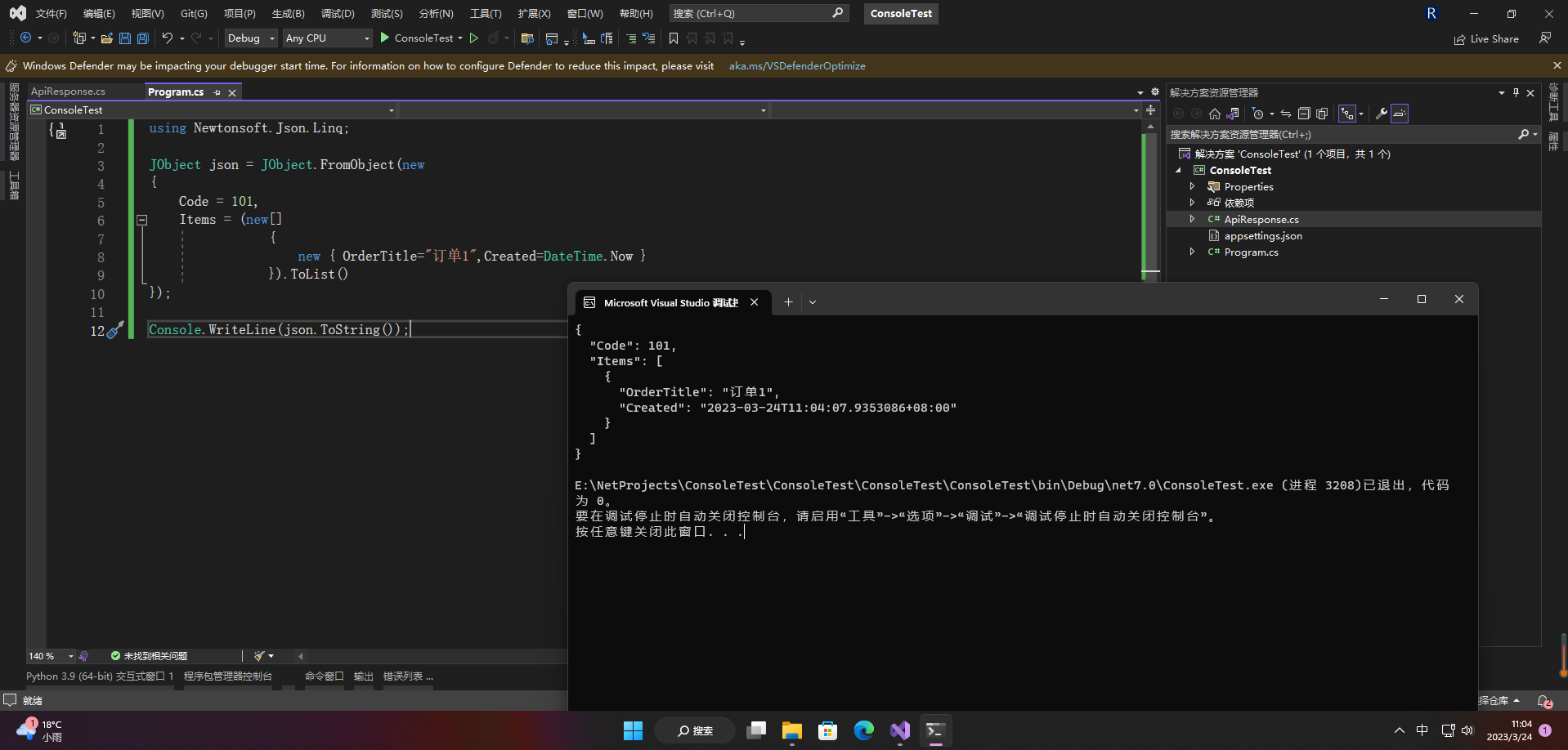1568x750 pixels.
Task: Toggle pin on the Program.cs tab
Action: (x=217, y=92)
